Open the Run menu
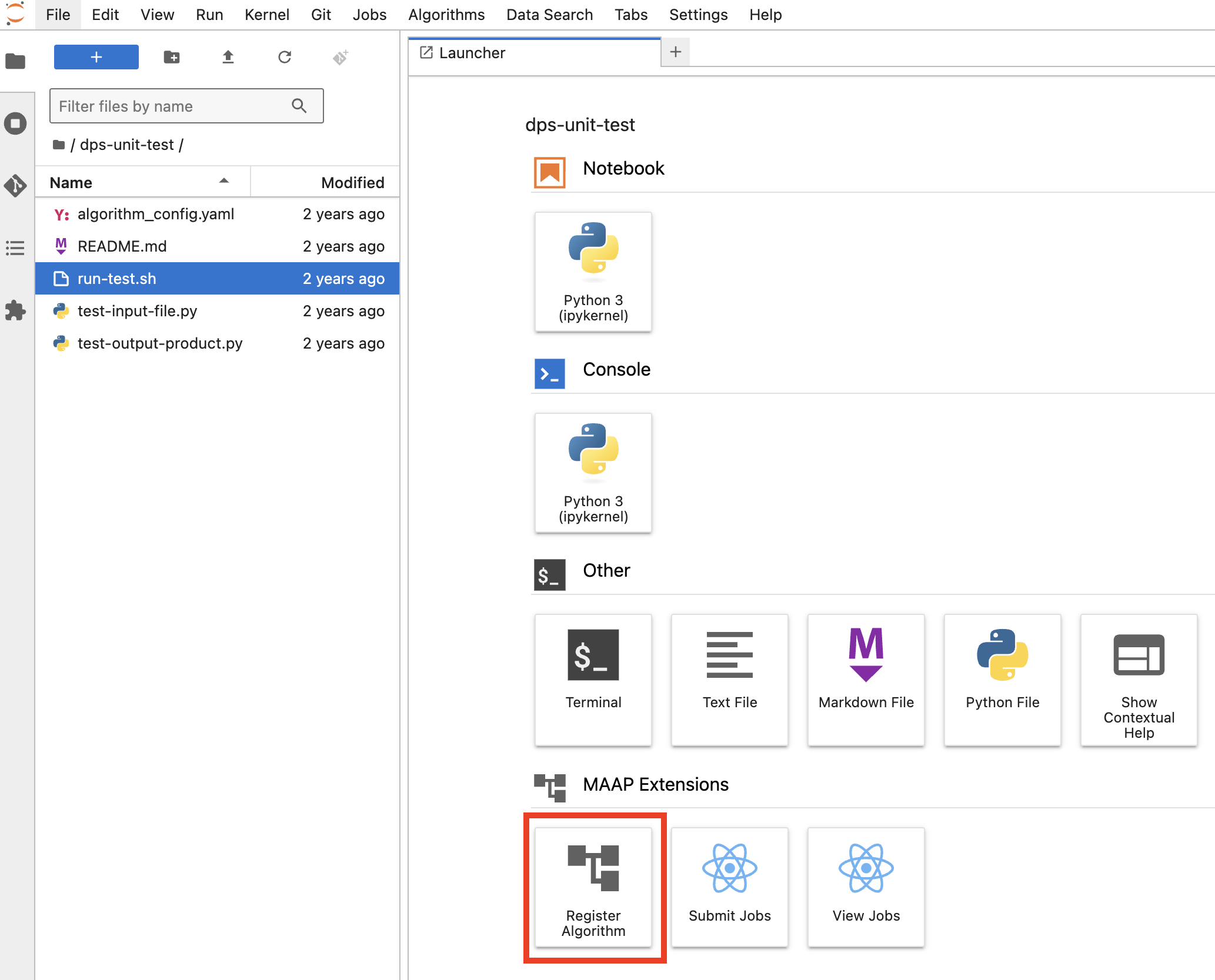Screen dimensions: 1215x980 209,15
